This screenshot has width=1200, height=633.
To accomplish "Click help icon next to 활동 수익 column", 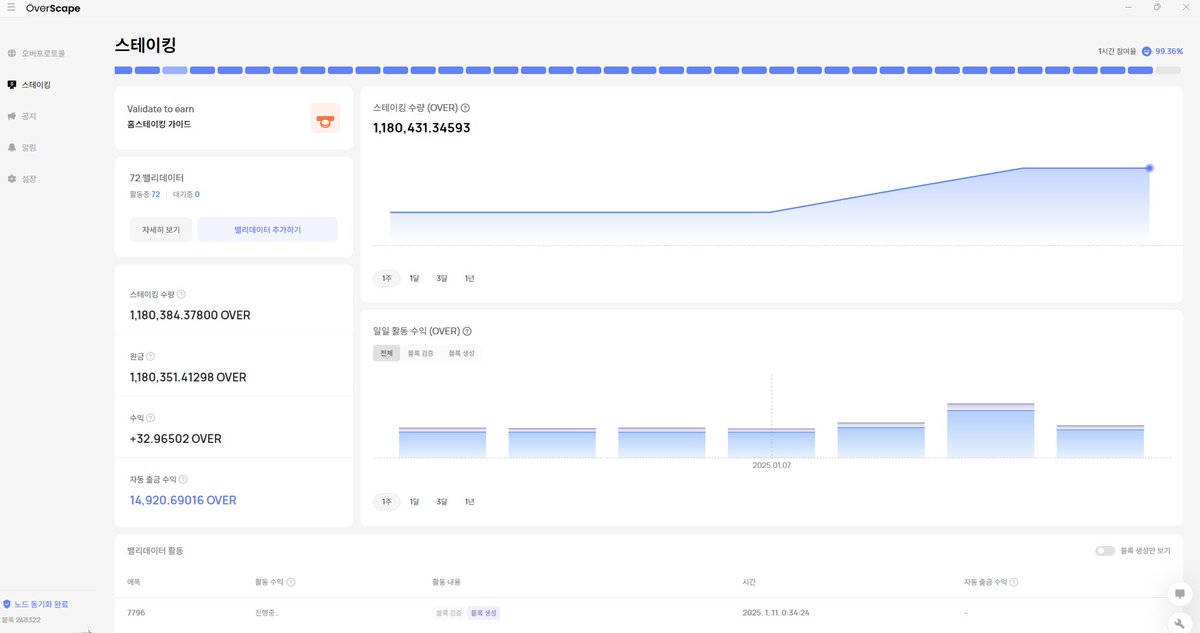I will pos(291,582).
